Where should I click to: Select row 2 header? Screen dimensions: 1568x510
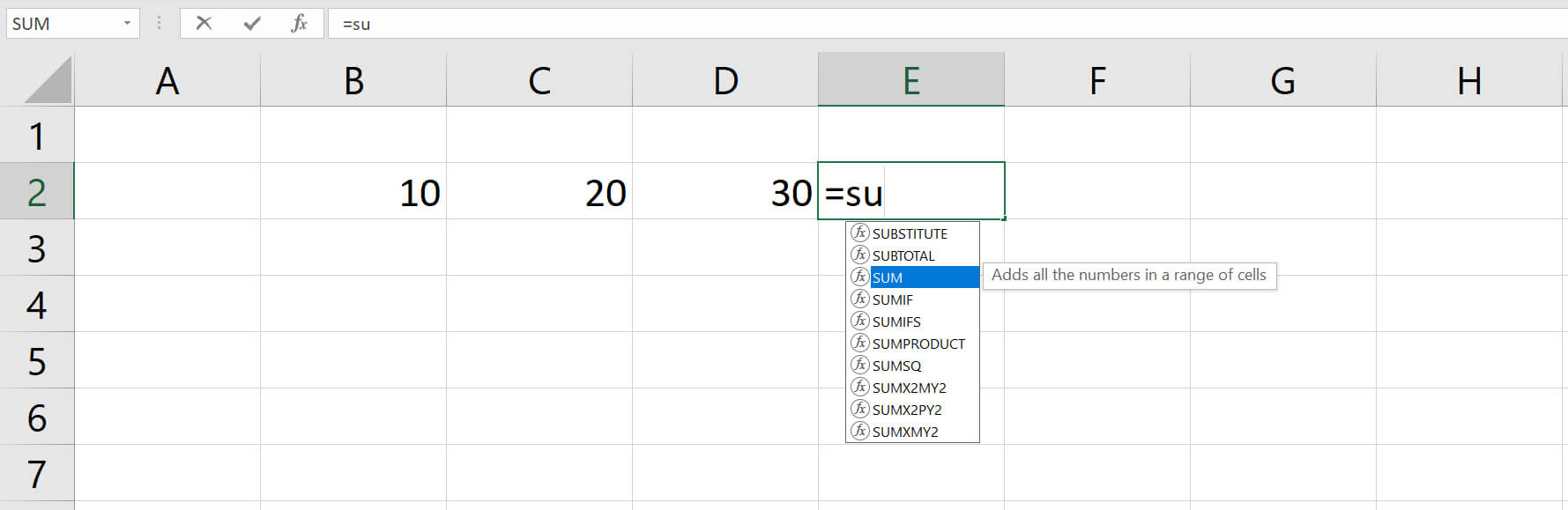pos(37,191)
